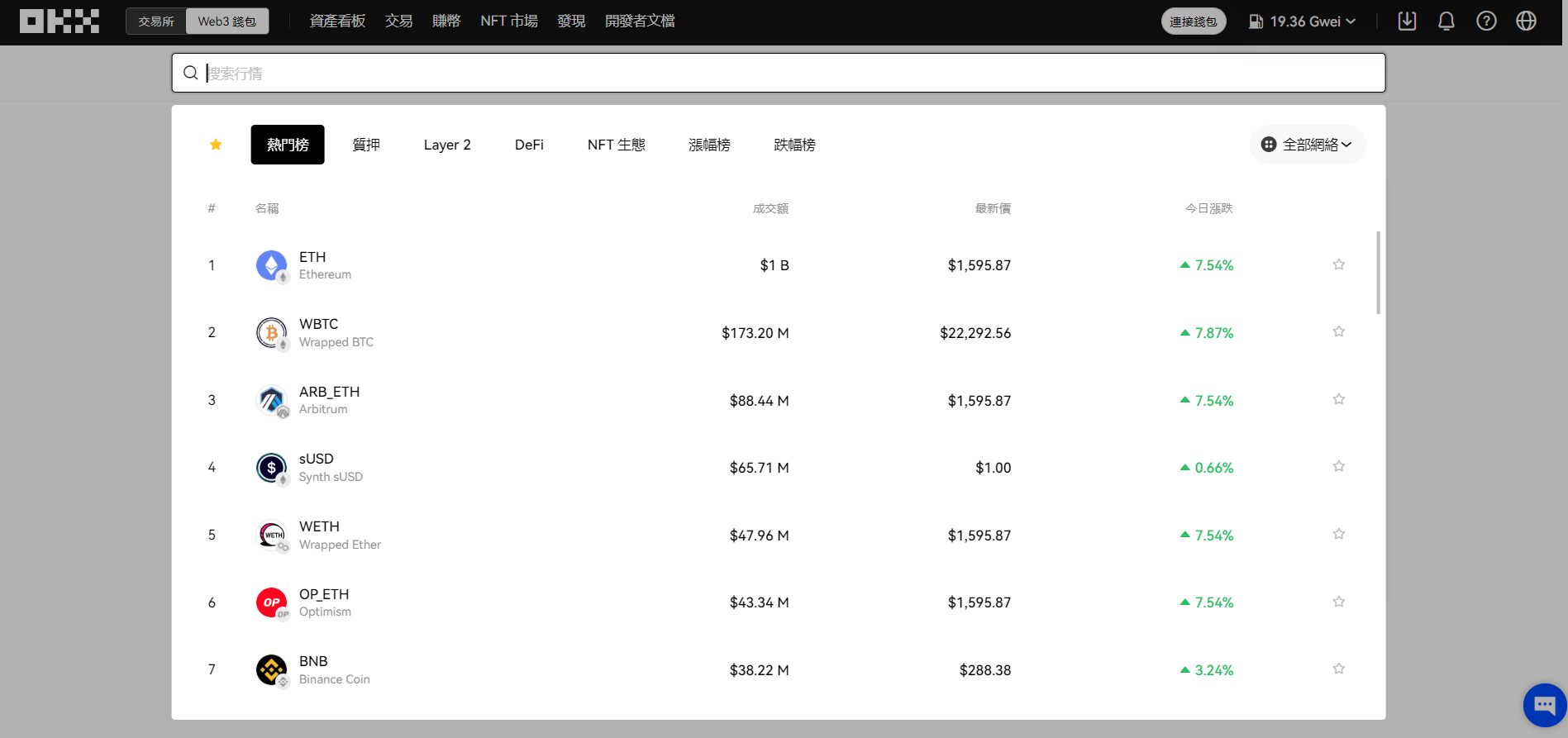This screenshot has width=1568, height=738.
Task: Toggle favorite star for ETH row
Action: 1338,264
